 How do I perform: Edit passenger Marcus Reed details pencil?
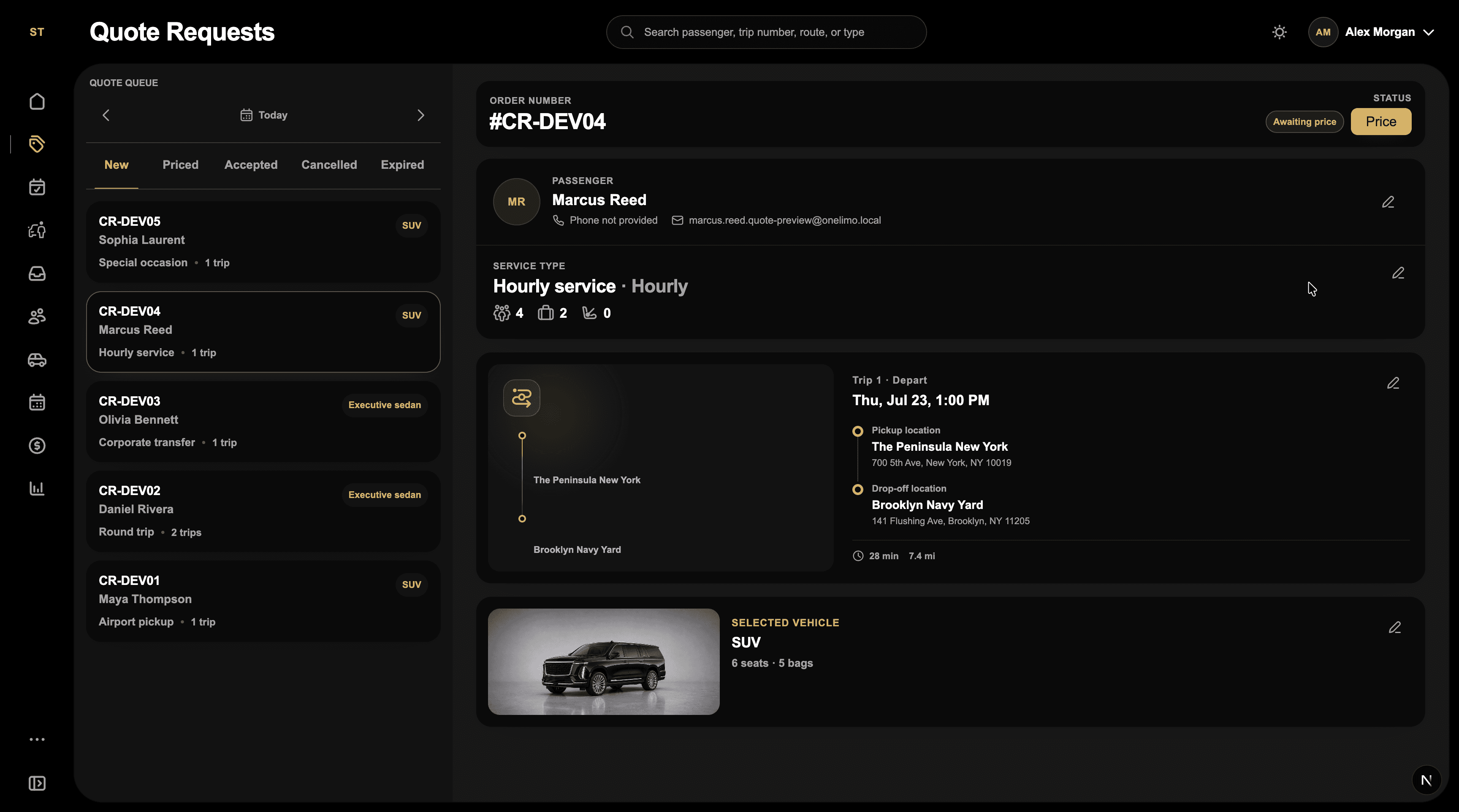point(1388,202)
